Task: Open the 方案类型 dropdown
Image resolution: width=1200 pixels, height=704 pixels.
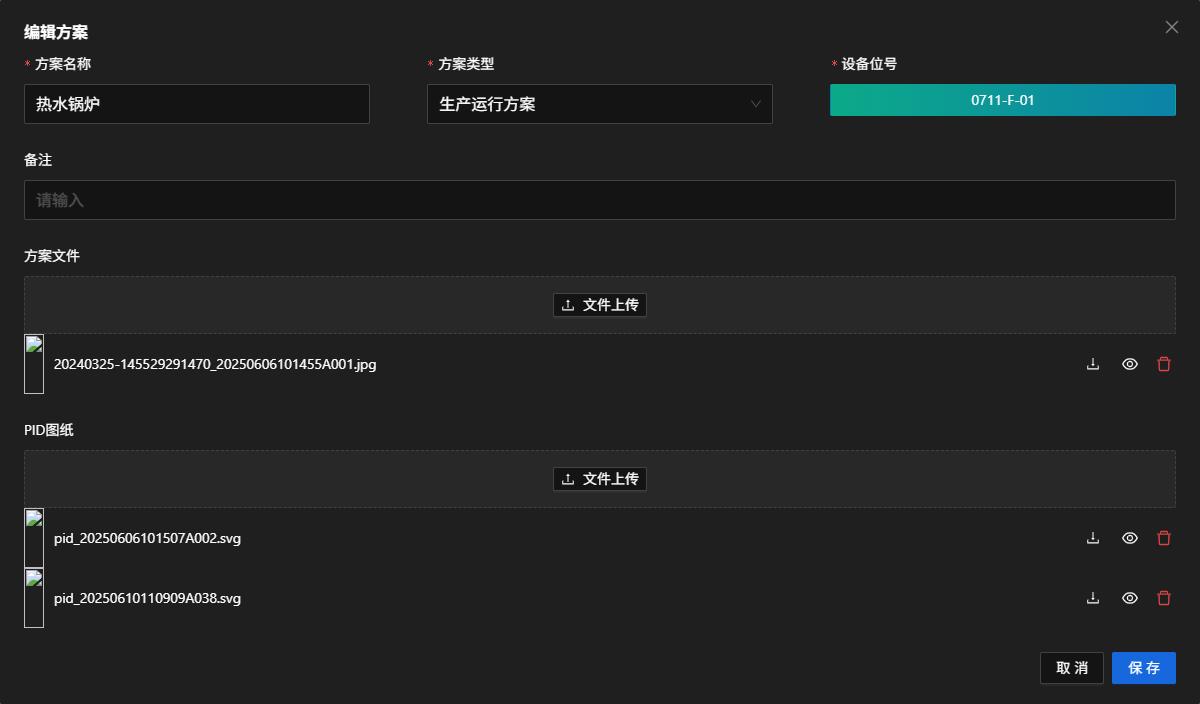Action: (x=600, y=104)
